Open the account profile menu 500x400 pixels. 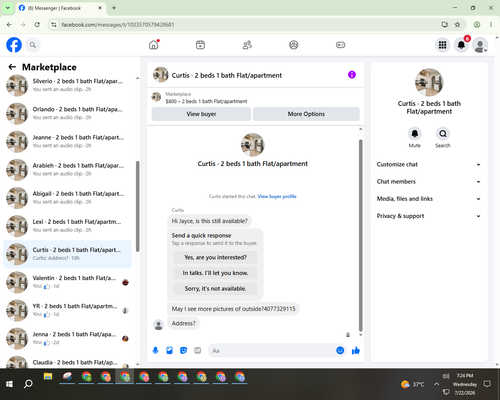tap(480, 45)
